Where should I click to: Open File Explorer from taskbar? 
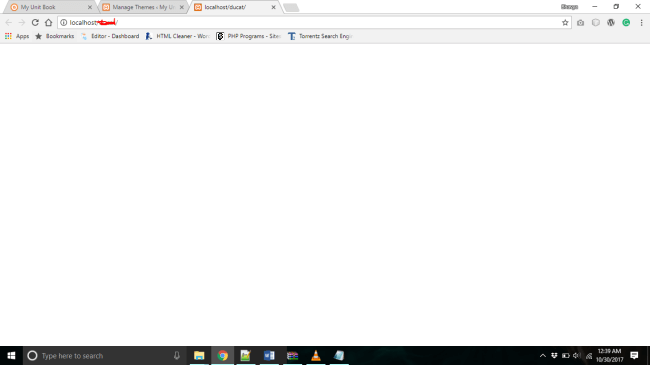click(x=199, y=355)
